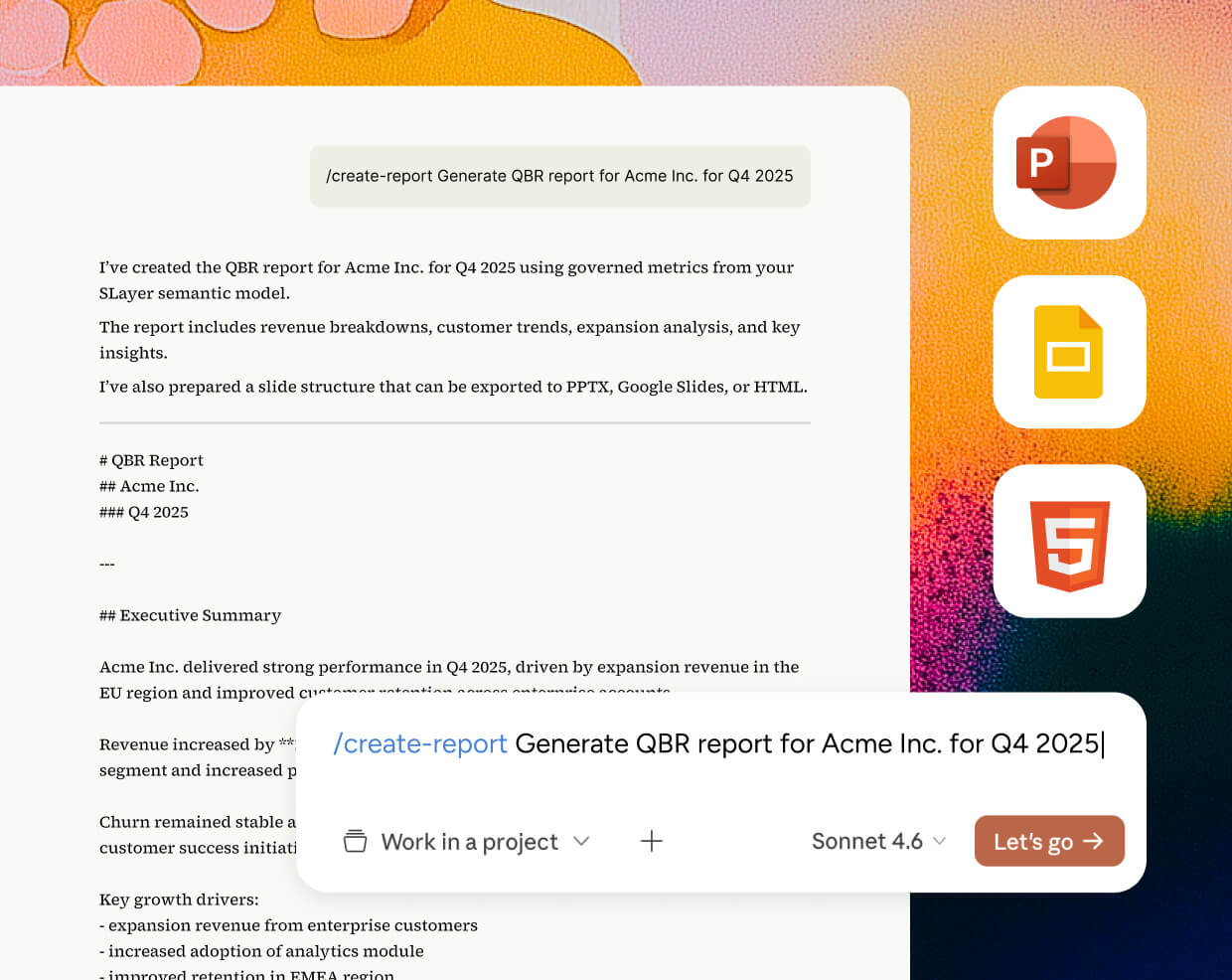Click the Let's go button

1049,841
